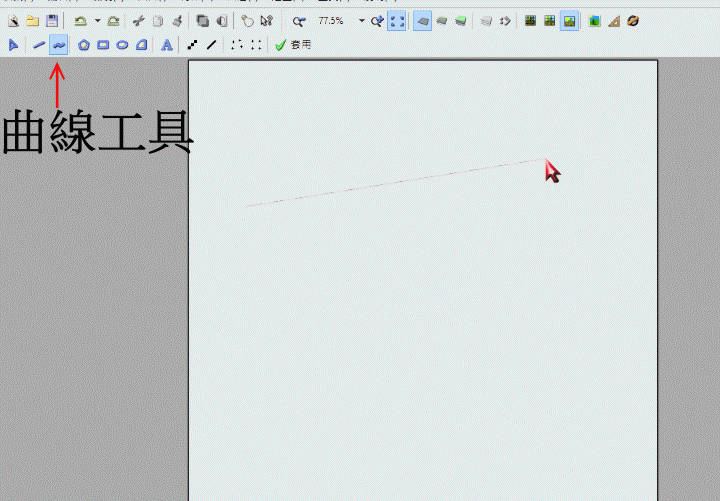Viewport: 720px width, 501px height.
Task: Click the New document icon
Action: [13, 21]
